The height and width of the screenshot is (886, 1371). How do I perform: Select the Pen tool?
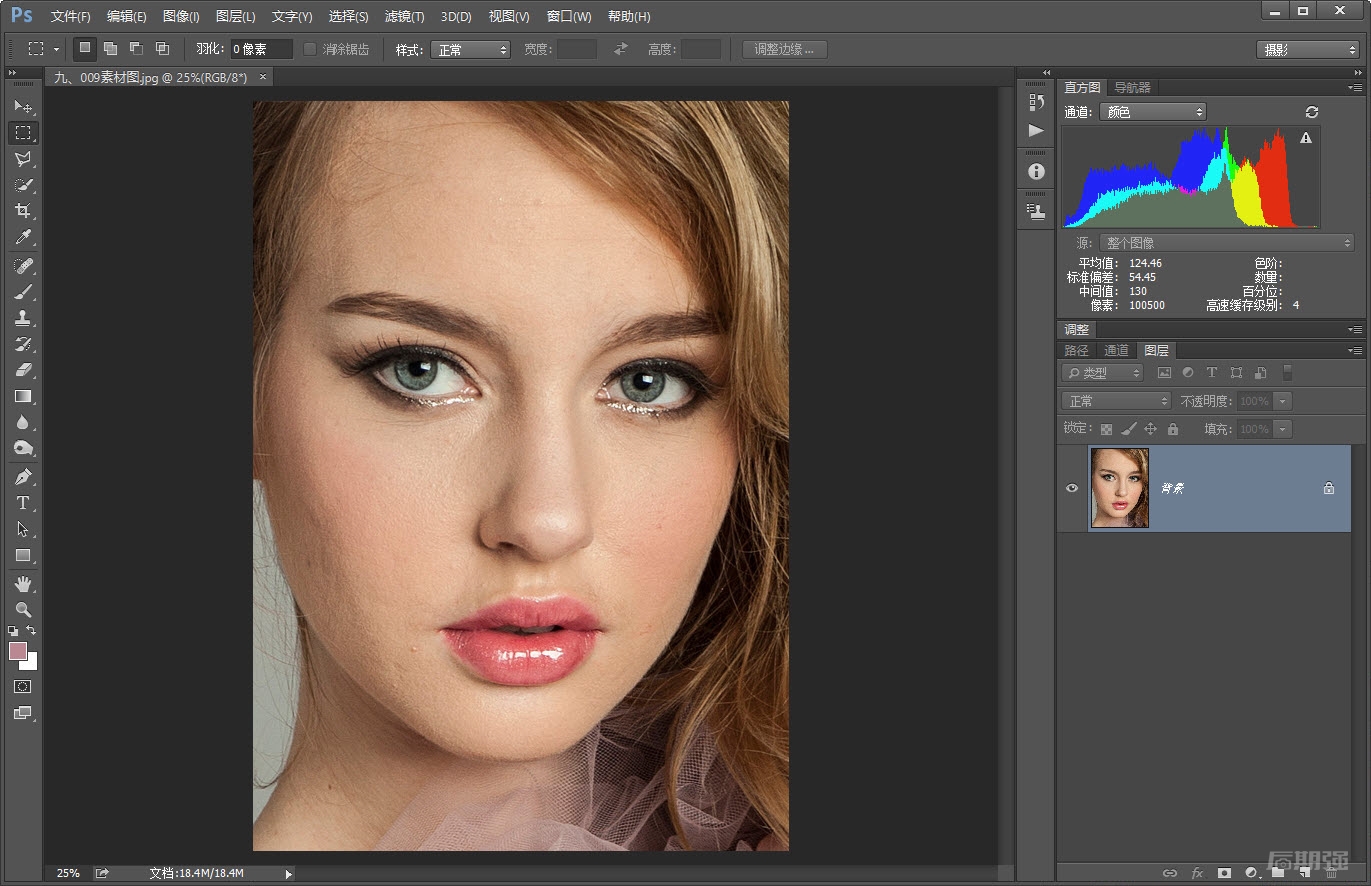(x=23, y=476)
